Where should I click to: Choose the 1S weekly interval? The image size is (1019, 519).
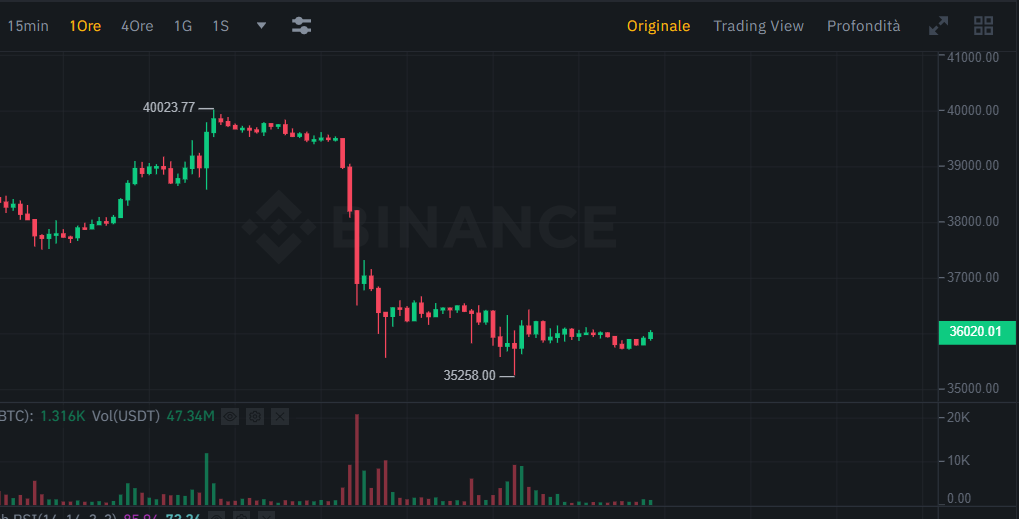pyautogui.click(x=220, y=26)
